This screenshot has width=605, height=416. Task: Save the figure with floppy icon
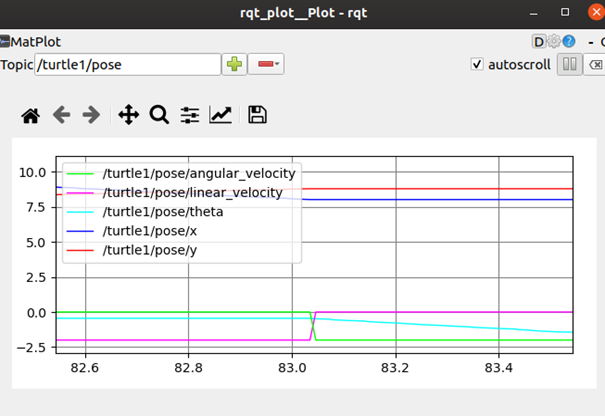(257, 115)
